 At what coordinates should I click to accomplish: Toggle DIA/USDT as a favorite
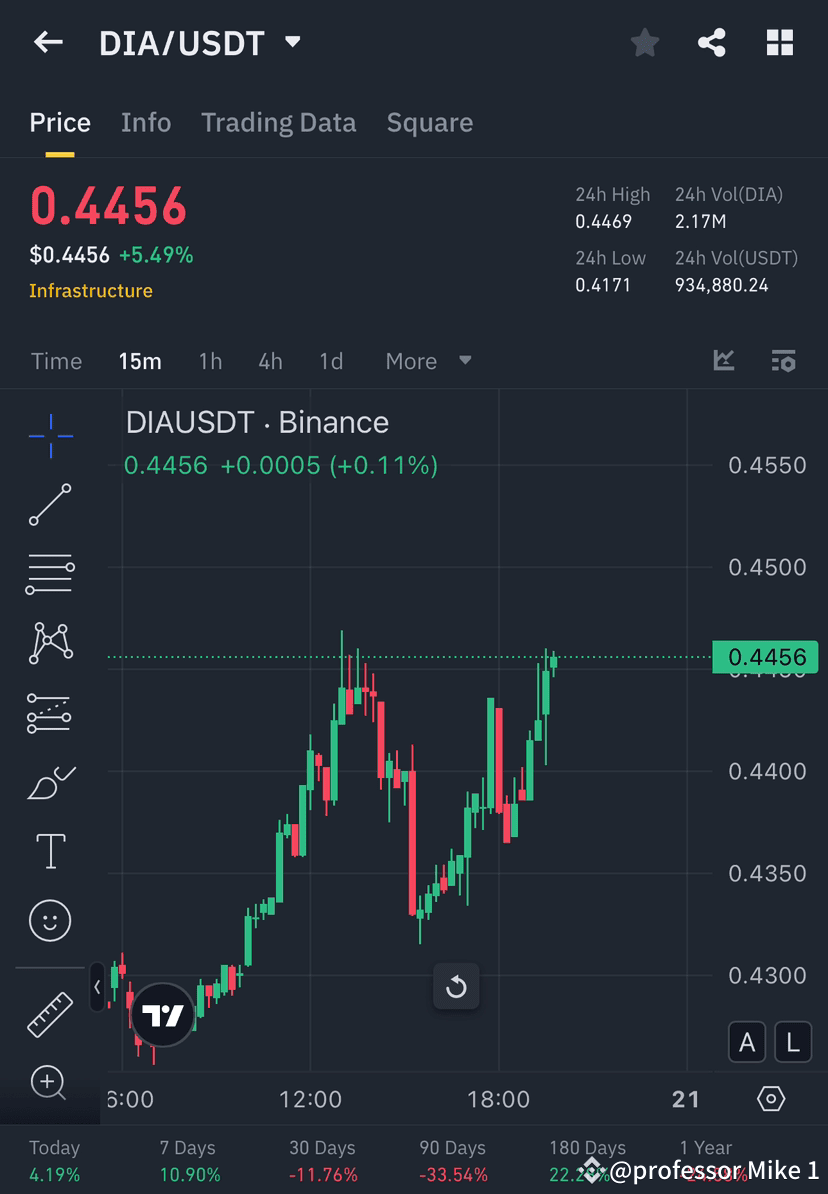click(x=644, y=42)
